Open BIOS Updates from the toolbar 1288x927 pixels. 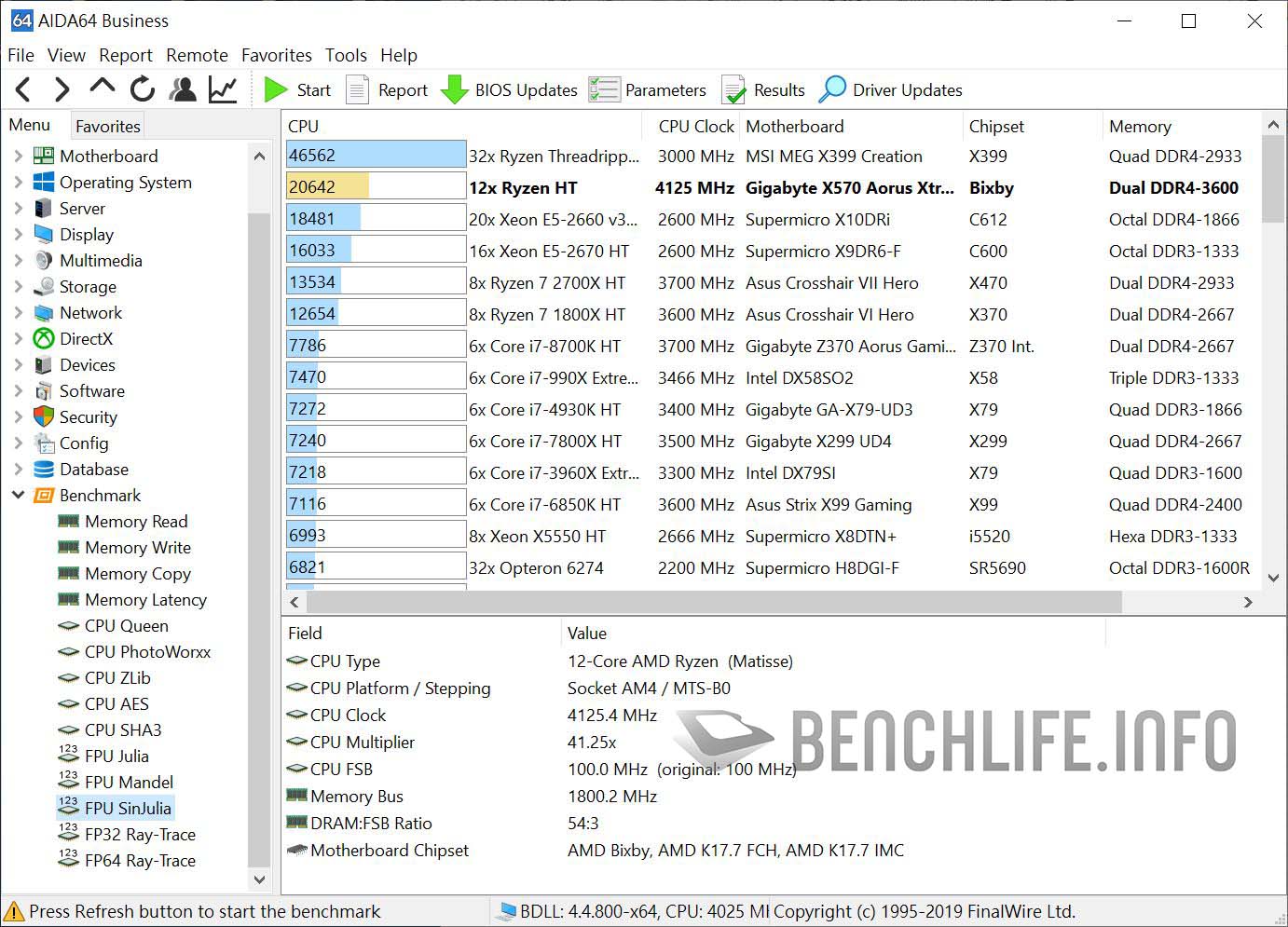(x=509, y=90)
